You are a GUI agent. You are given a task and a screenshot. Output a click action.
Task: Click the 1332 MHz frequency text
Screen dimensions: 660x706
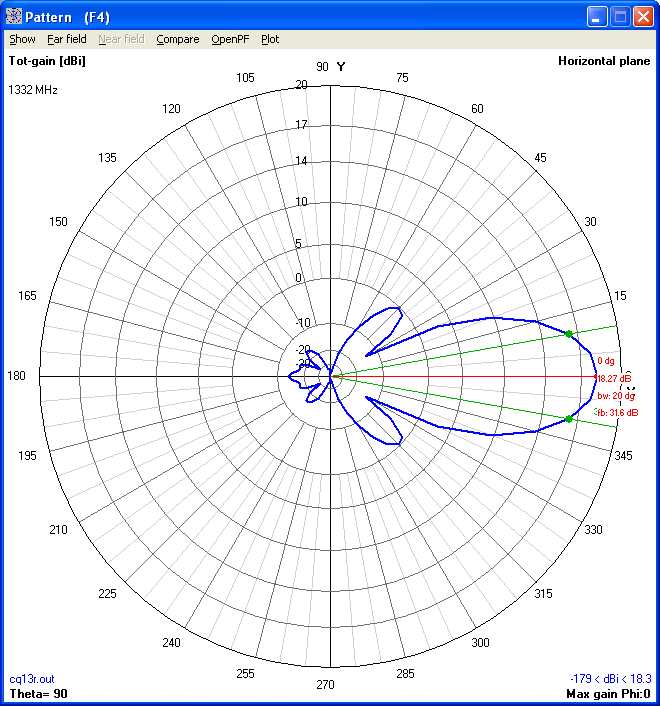pyautogui.click(x=33, y=90)
